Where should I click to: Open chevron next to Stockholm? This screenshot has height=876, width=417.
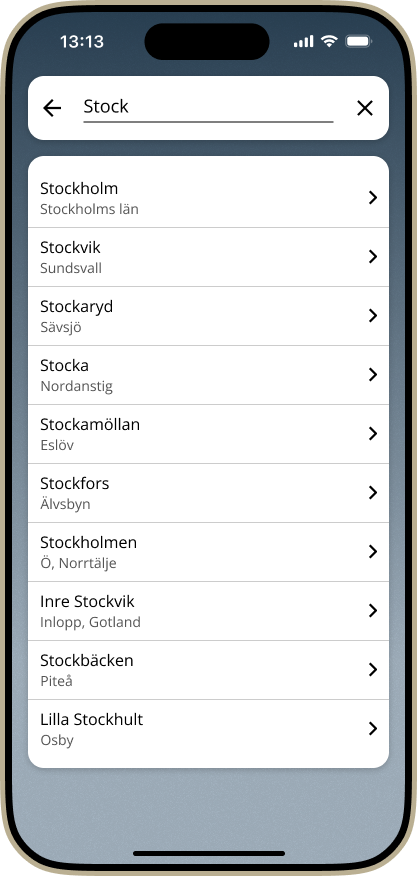coord(373,197)
